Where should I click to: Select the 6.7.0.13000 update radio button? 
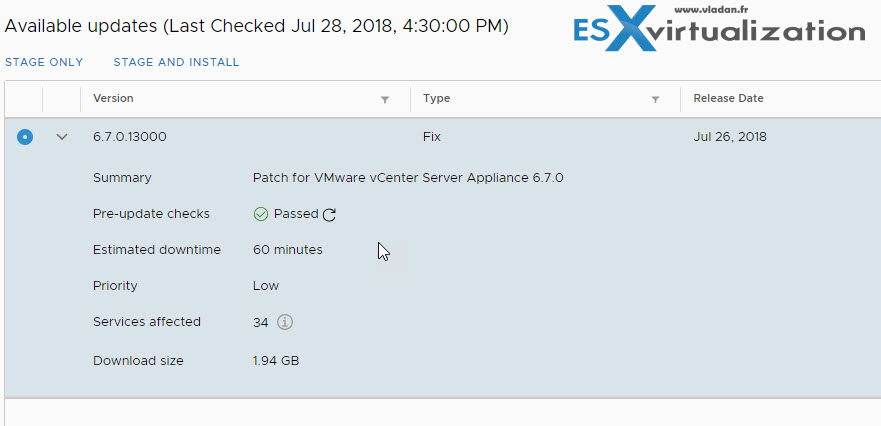[x=25, y=137]
